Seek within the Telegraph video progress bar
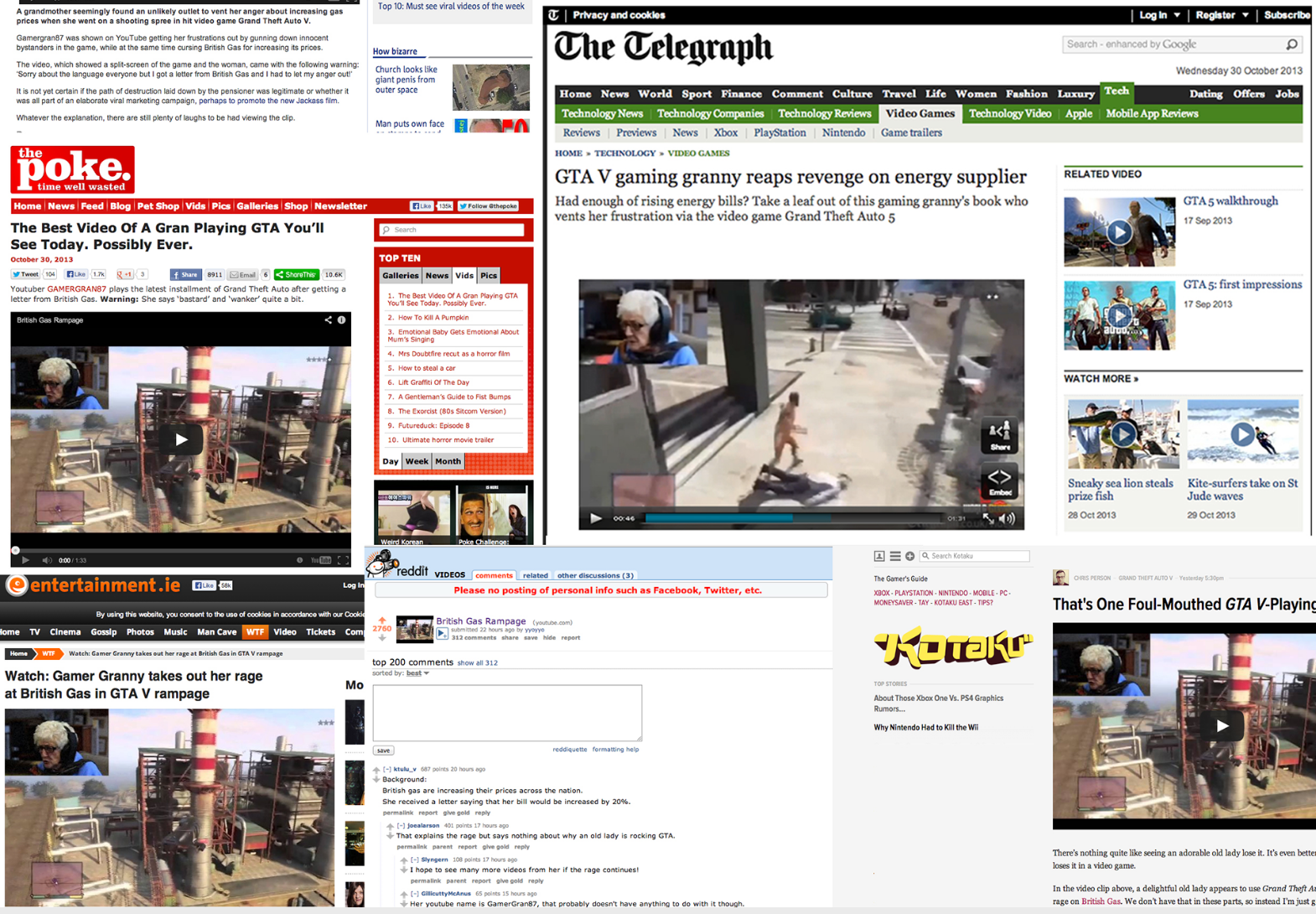The width and height of the screenshot is (1316, 914). (794, 518)
